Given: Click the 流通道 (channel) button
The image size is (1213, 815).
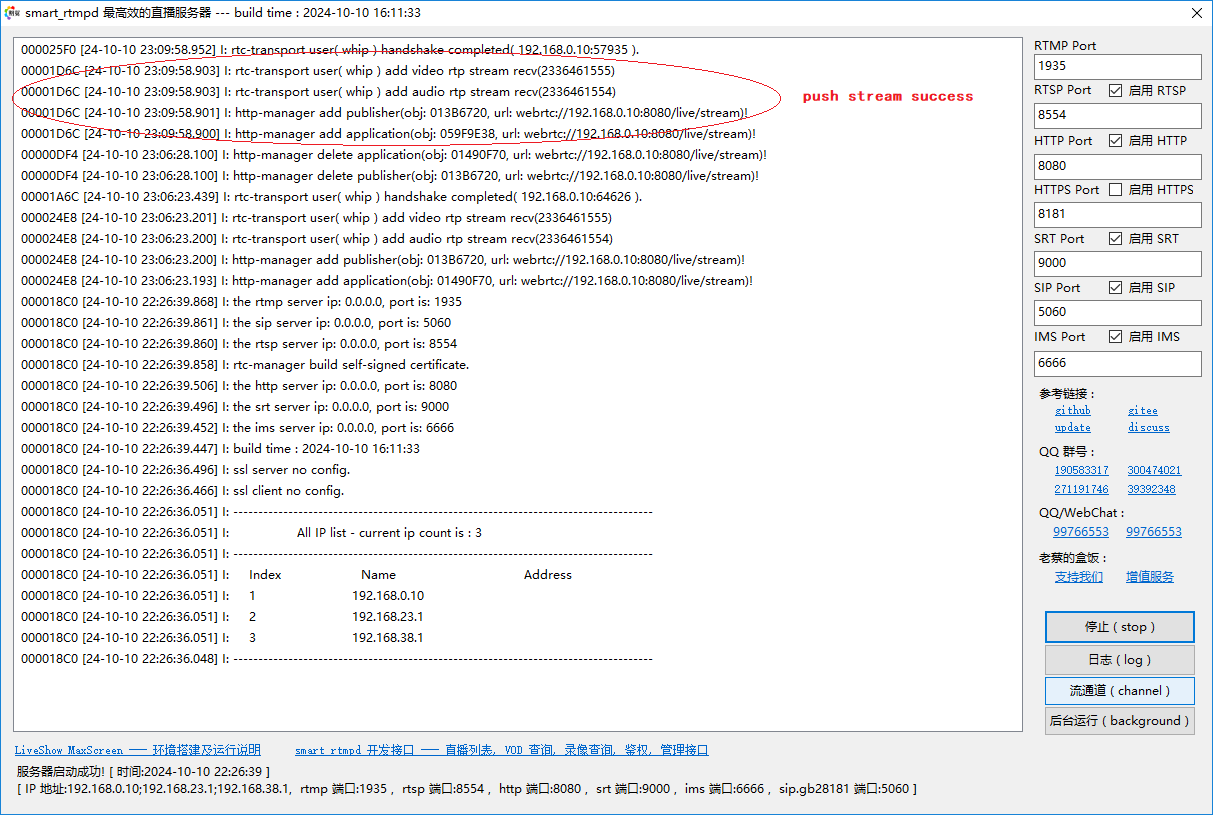Looking at the screenshot, I should pyautogui.click(x=1119, y=691).
